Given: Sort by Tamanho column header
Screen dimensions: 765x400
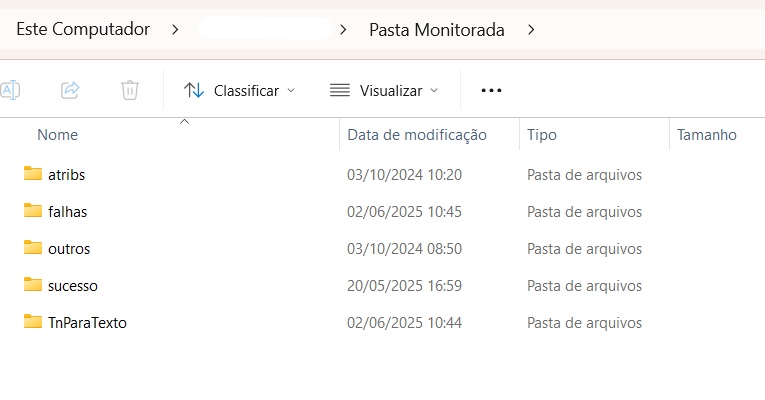Looking at the screenshot, I should [706, 135].
